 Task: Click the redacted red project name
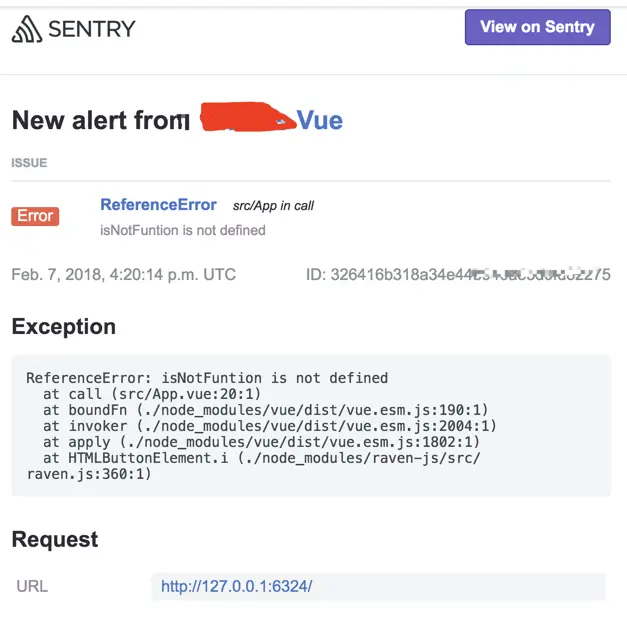[248, 117]
